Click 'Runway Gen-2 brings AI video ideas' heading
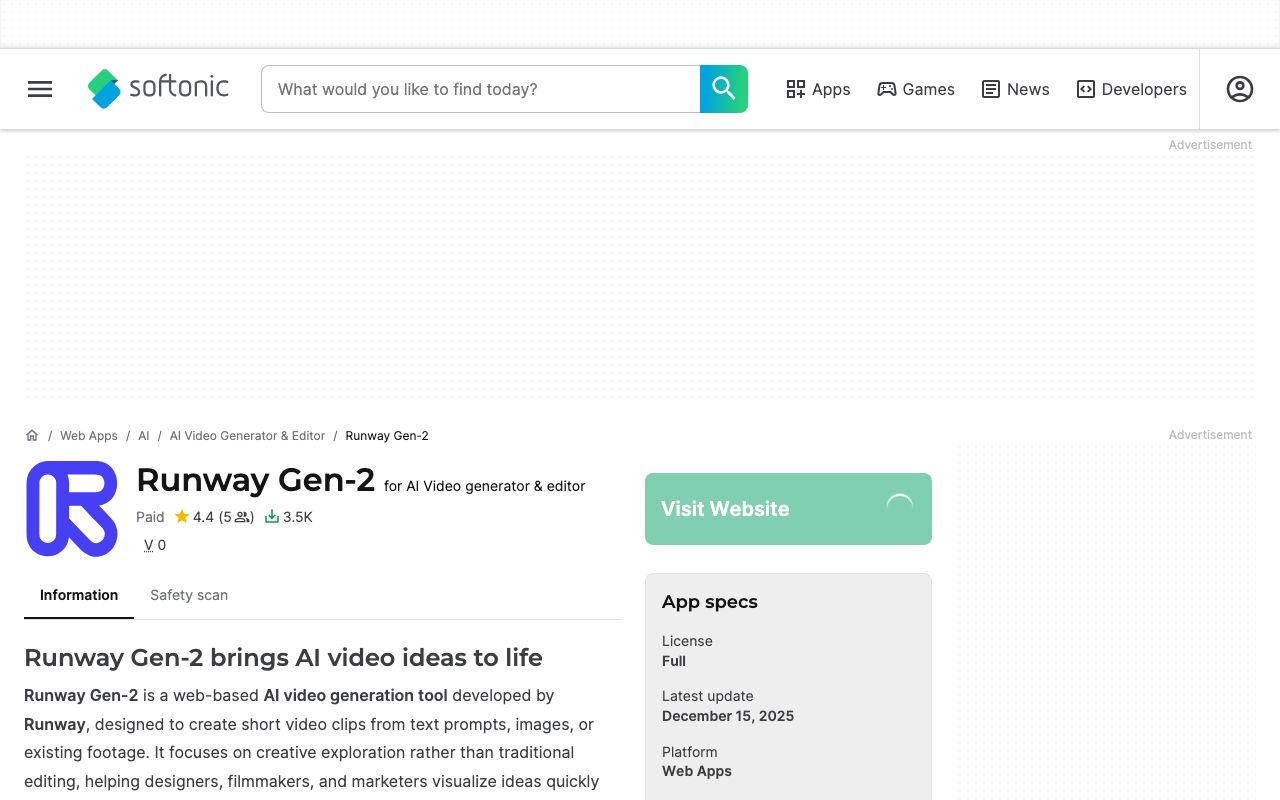This screenshot has height=800, width=1280. point(283,658)
